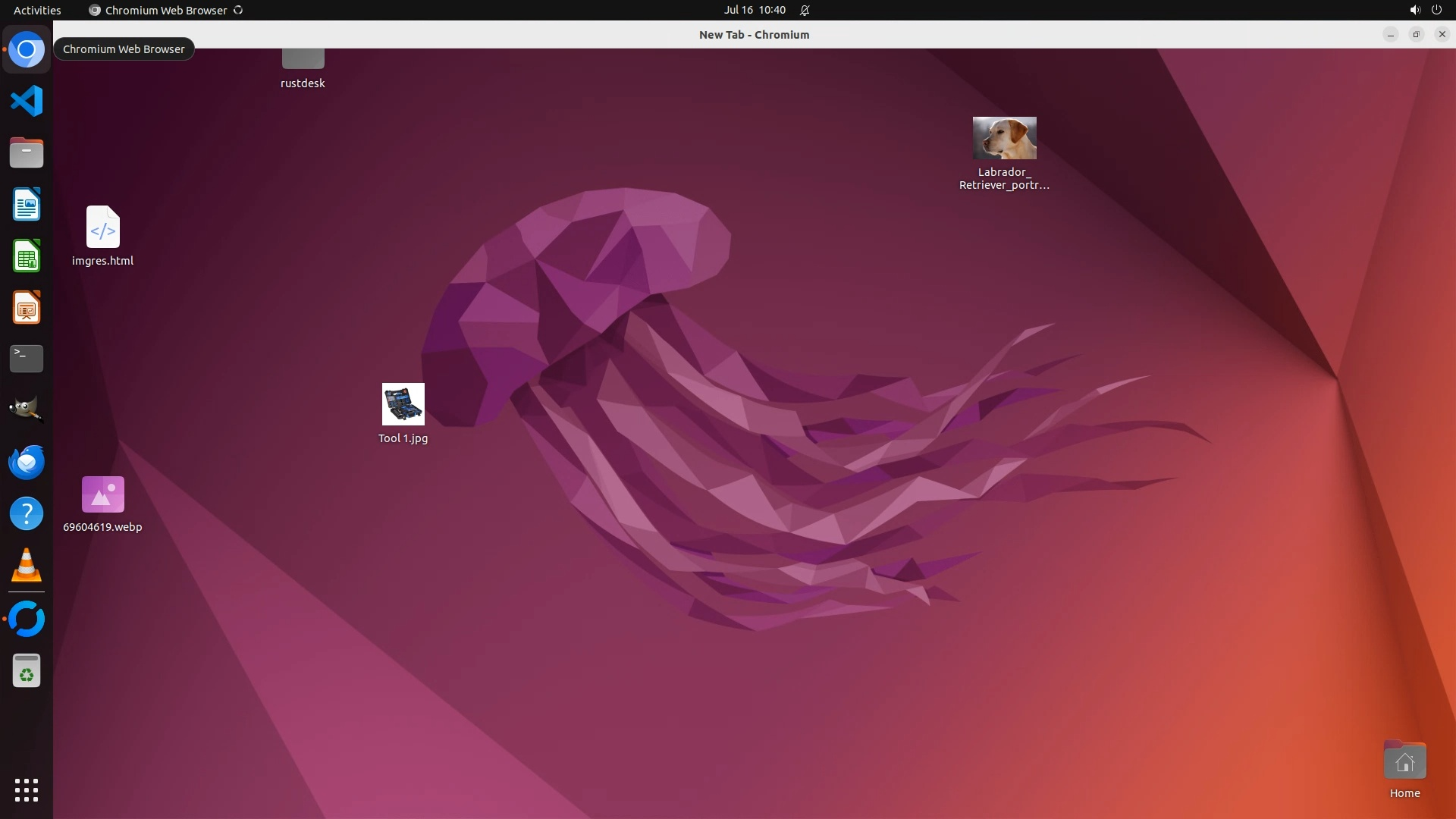Launch LibreOffice Writer from the dock

[x=27, y=205]
